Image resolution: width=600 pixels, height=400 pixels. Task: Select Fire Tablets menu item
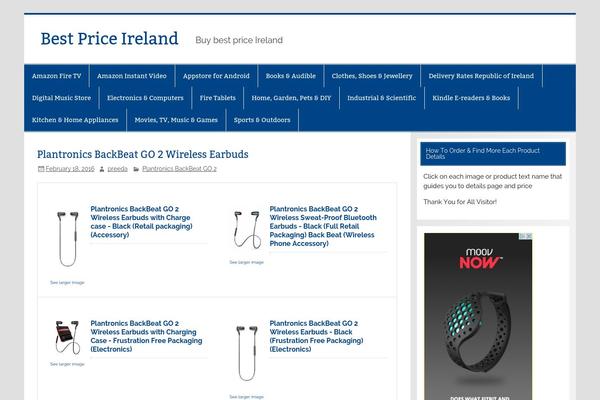tap(218, 98)
